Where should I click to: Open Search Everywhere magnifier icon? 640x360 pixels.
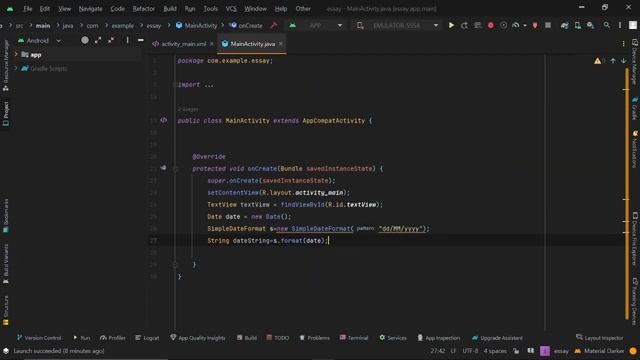click(x=607, y=25)
